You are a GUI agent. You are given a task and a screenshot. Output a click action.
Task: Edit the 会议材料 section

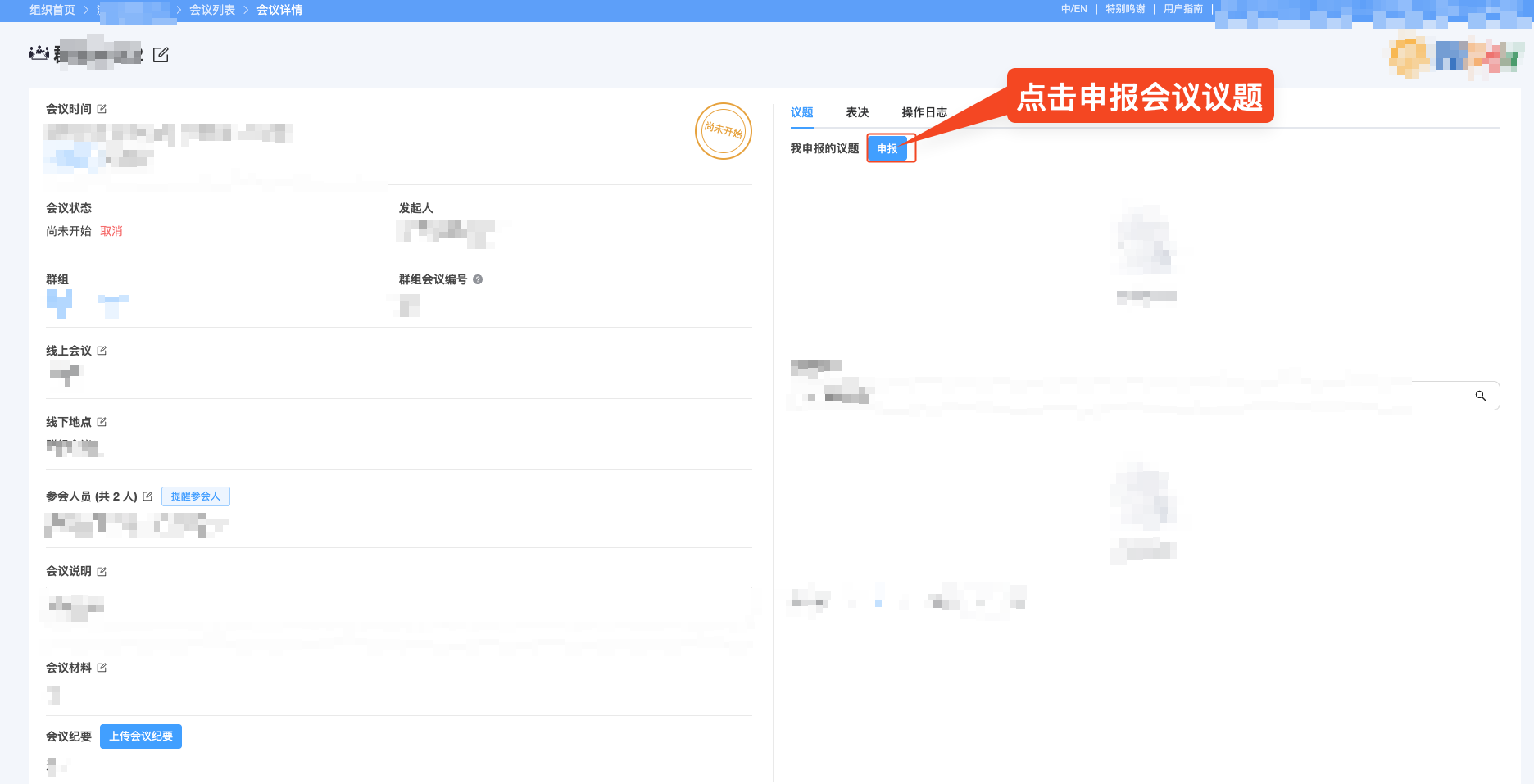[102, 668]
